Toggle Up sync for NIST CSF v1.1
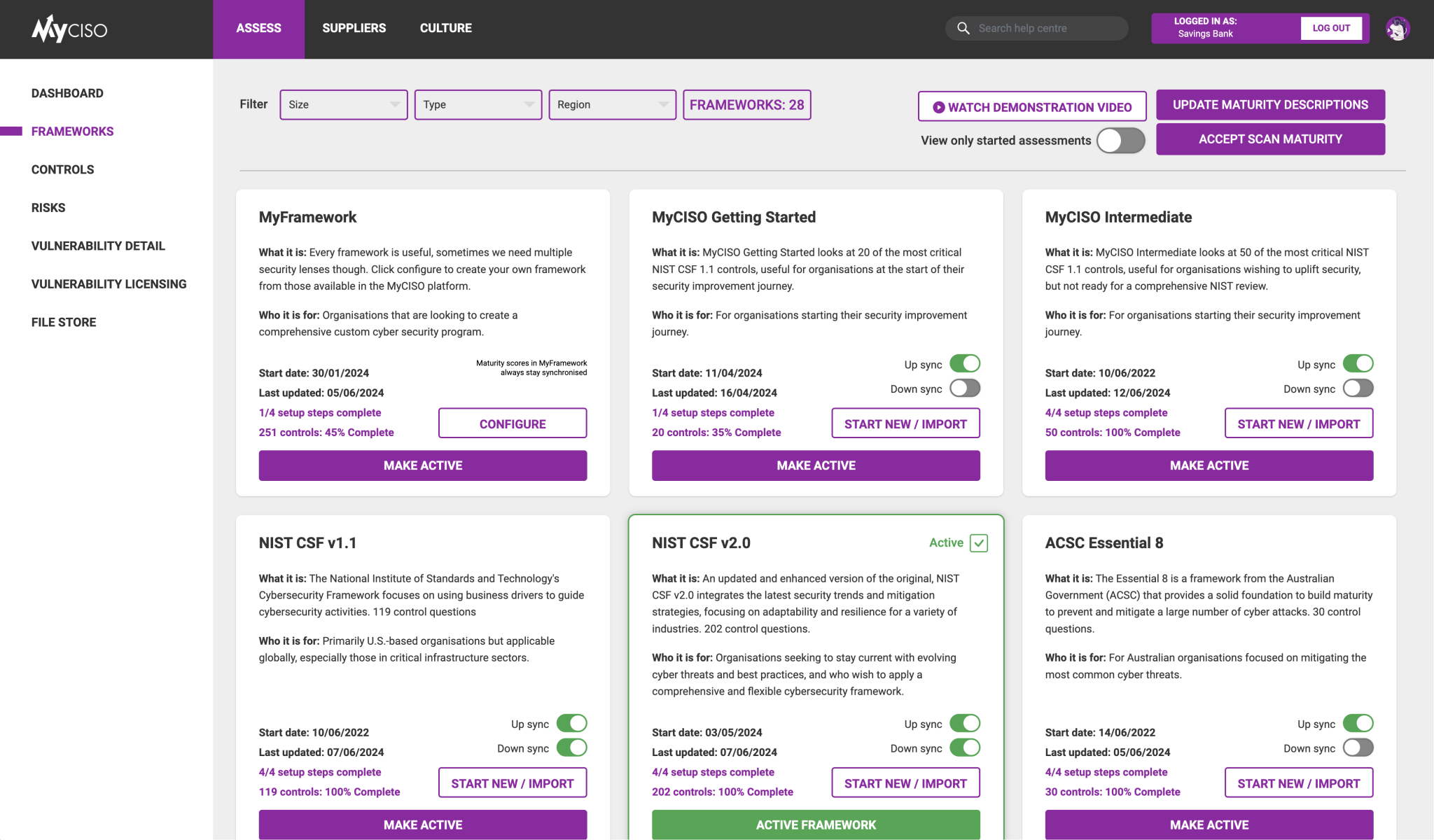 [572, 723]
